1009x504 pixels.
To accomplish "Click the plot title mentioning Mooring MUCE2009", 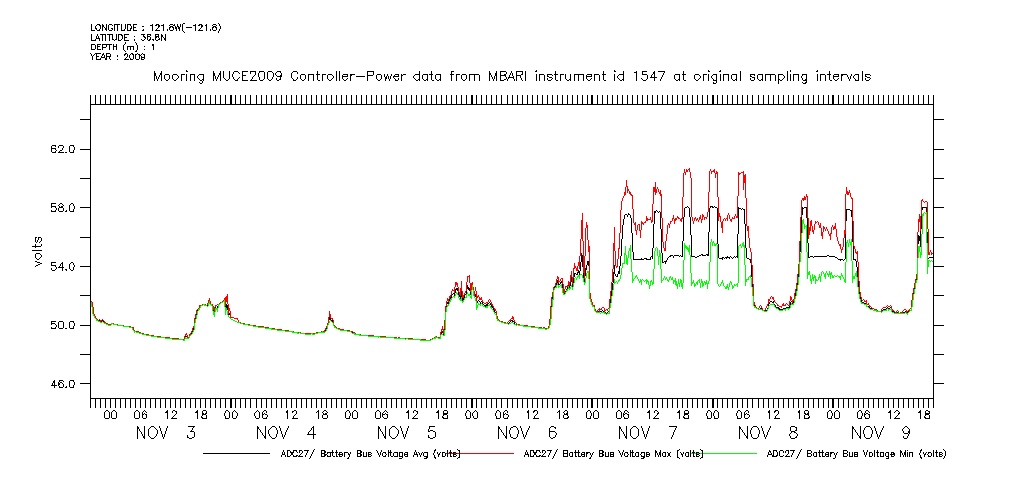I will 511,76.
